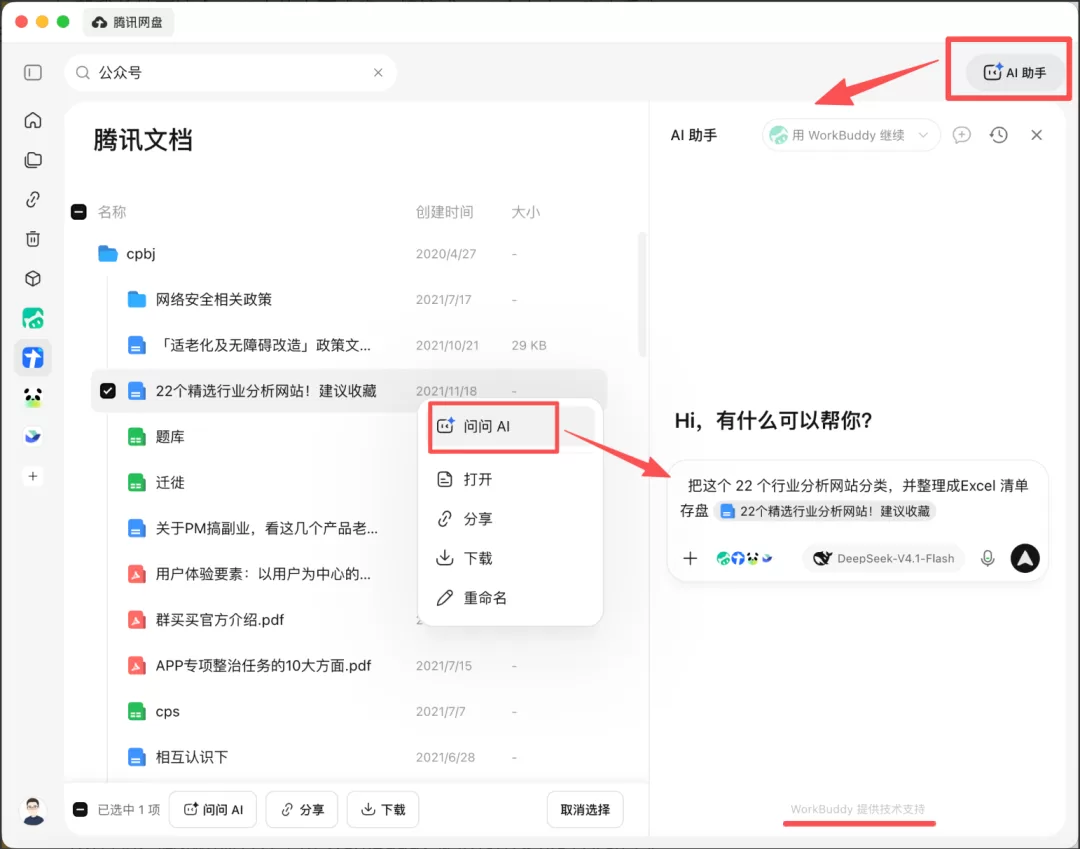Choose 问问 AI in context menu

coord(510,426)
